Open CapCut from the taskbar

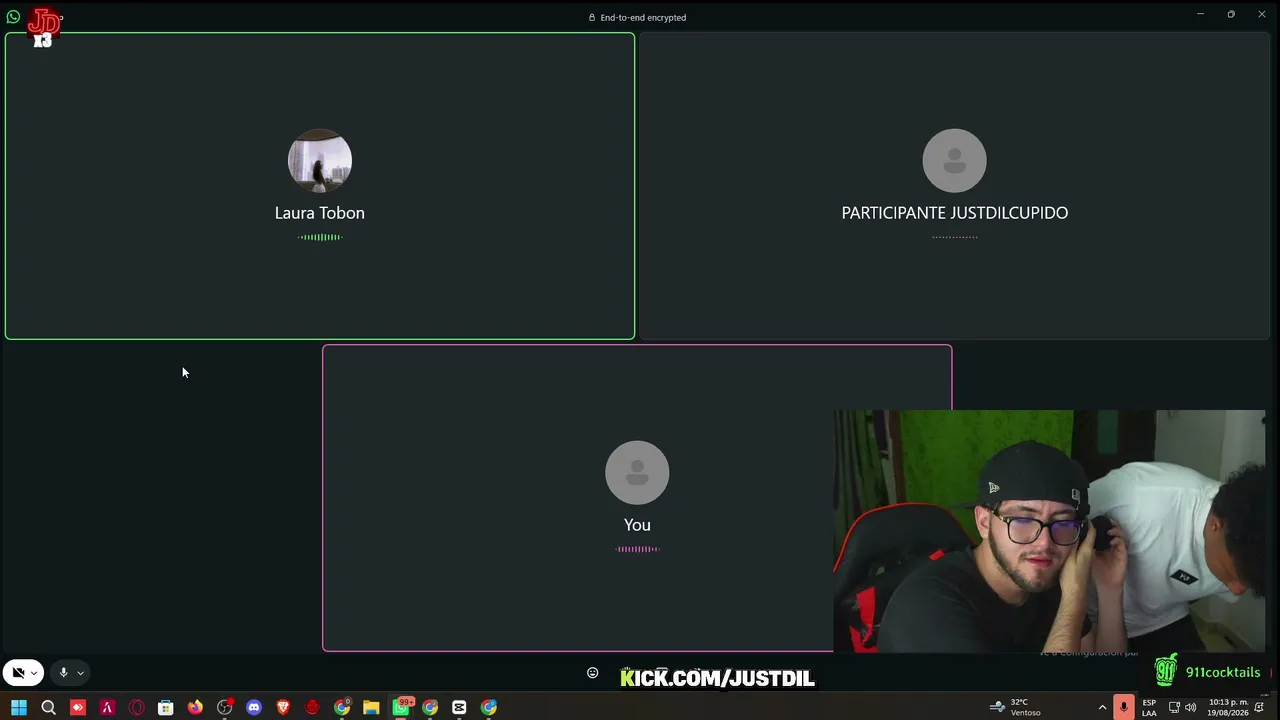pyautogui.click(x=459, y=708)
